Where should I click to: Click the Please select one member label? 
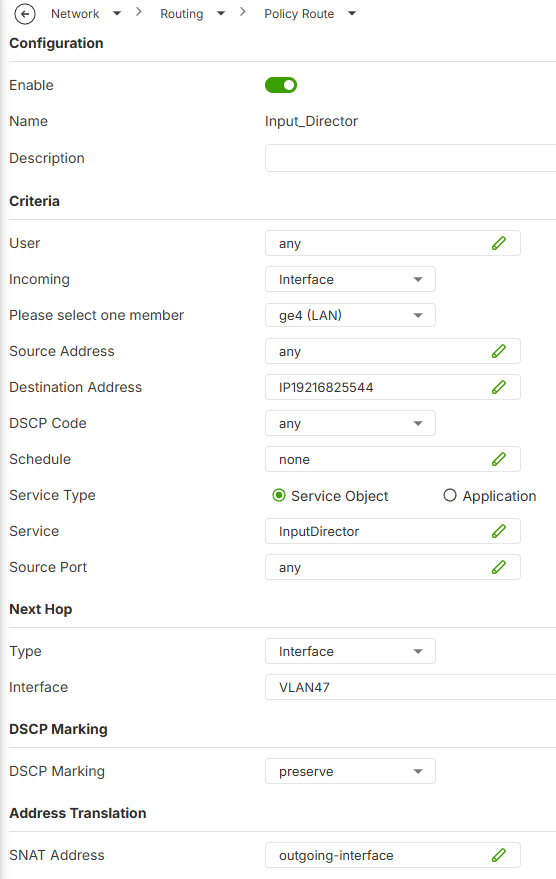tap(96, 315)
